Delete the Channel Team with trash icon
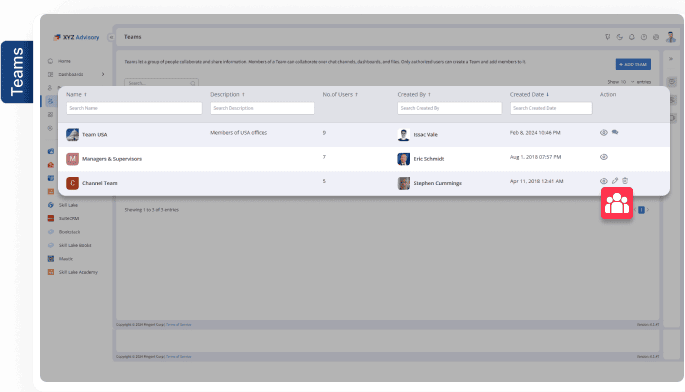 click(x=625, y=180)
